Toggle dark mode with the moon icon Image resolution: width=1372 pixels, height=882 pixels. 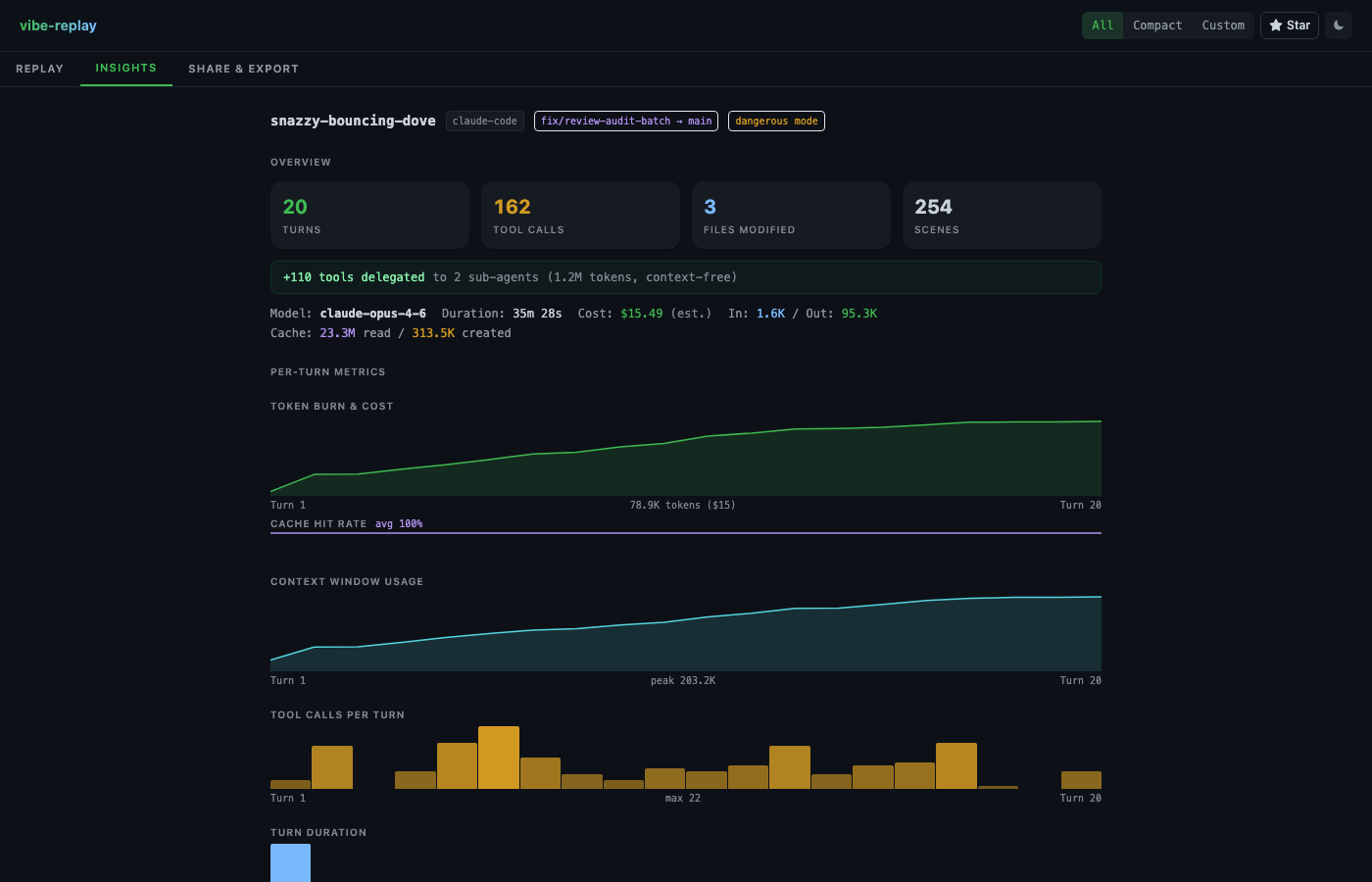coord(1338,25)
